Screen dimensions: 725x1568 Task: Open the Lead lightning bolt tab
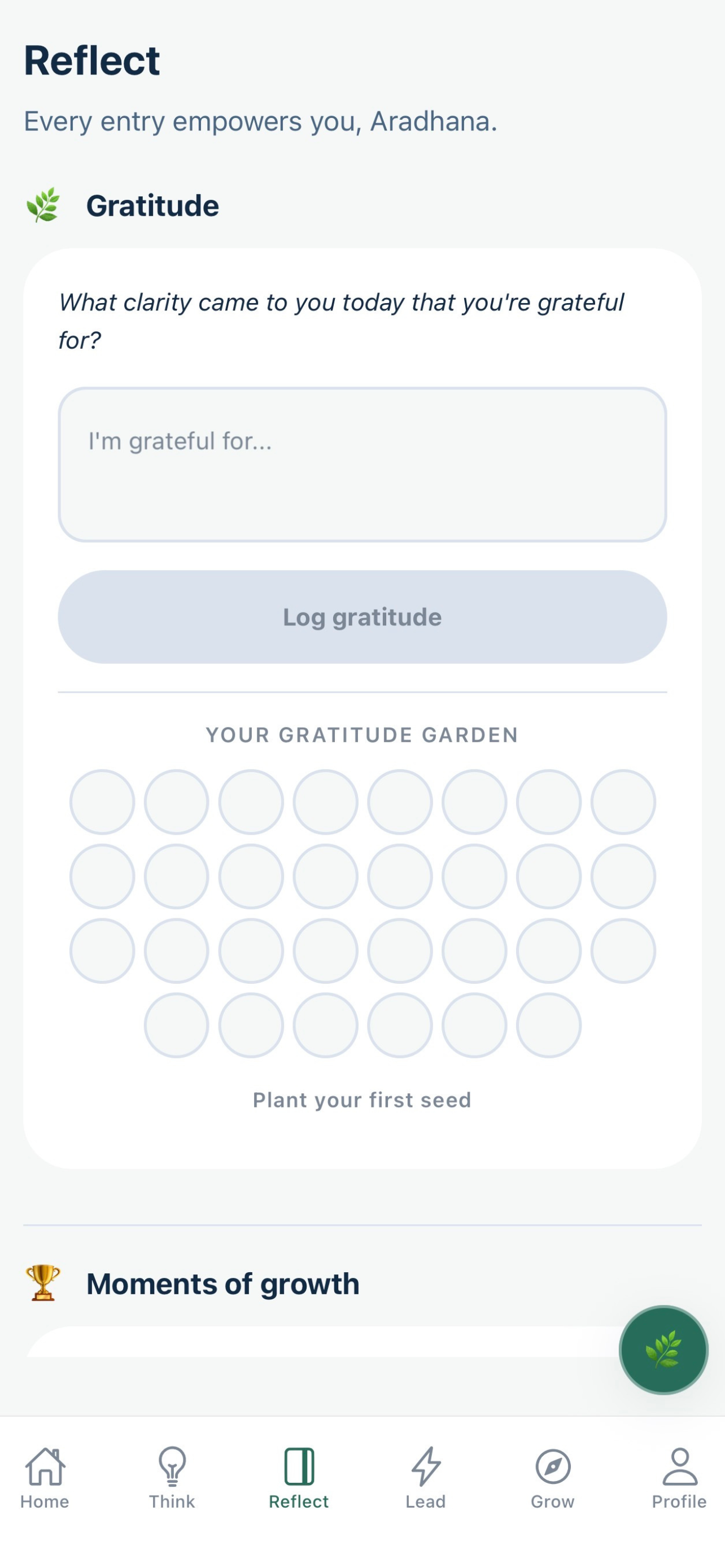pyautogui.click(x=426, y=1466)
